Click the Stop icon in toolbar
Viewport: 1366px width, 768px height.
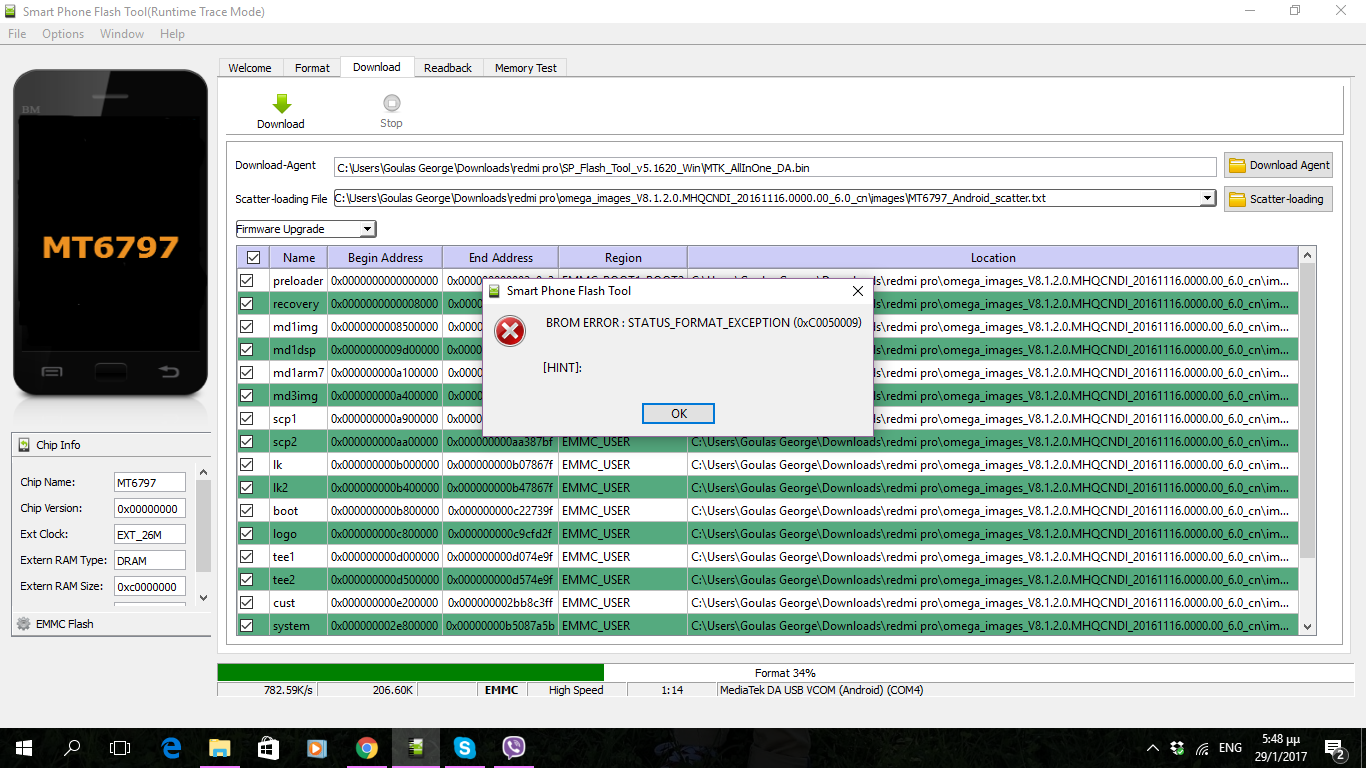391,103
